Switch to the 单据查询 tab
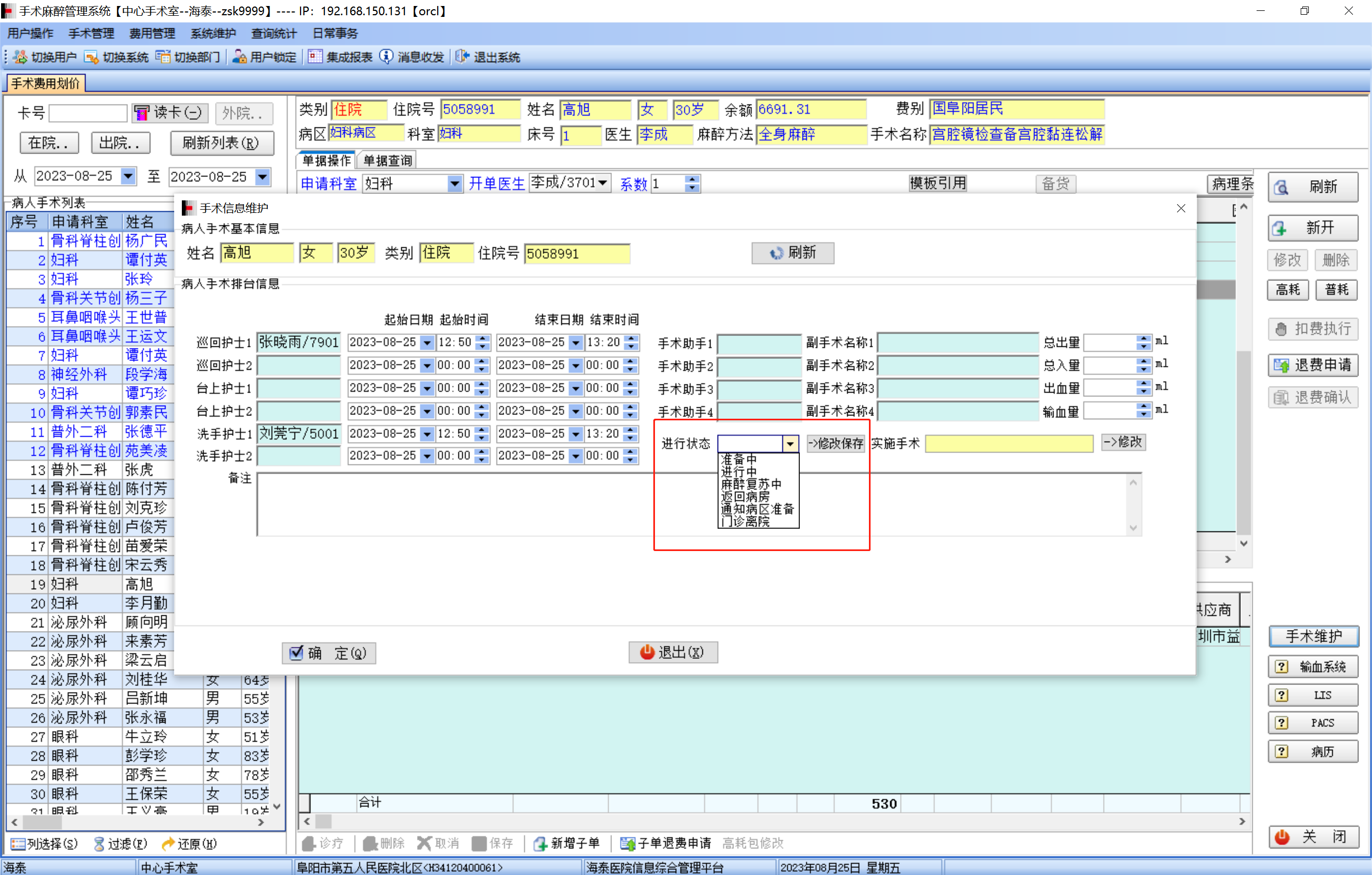Screen dimensions: 1372x875 click(x=388, y=161)
